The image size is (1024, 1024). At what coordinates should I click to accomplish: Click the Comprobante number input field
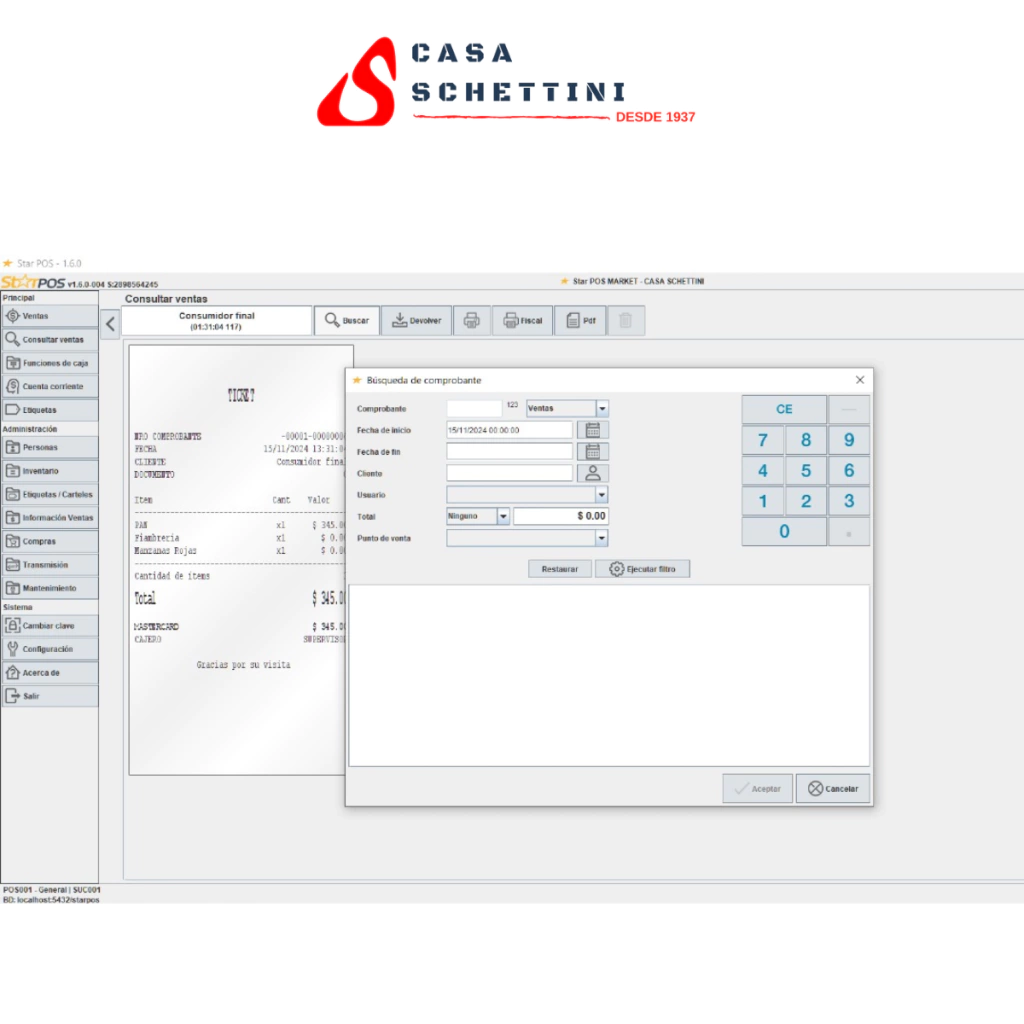474,408
